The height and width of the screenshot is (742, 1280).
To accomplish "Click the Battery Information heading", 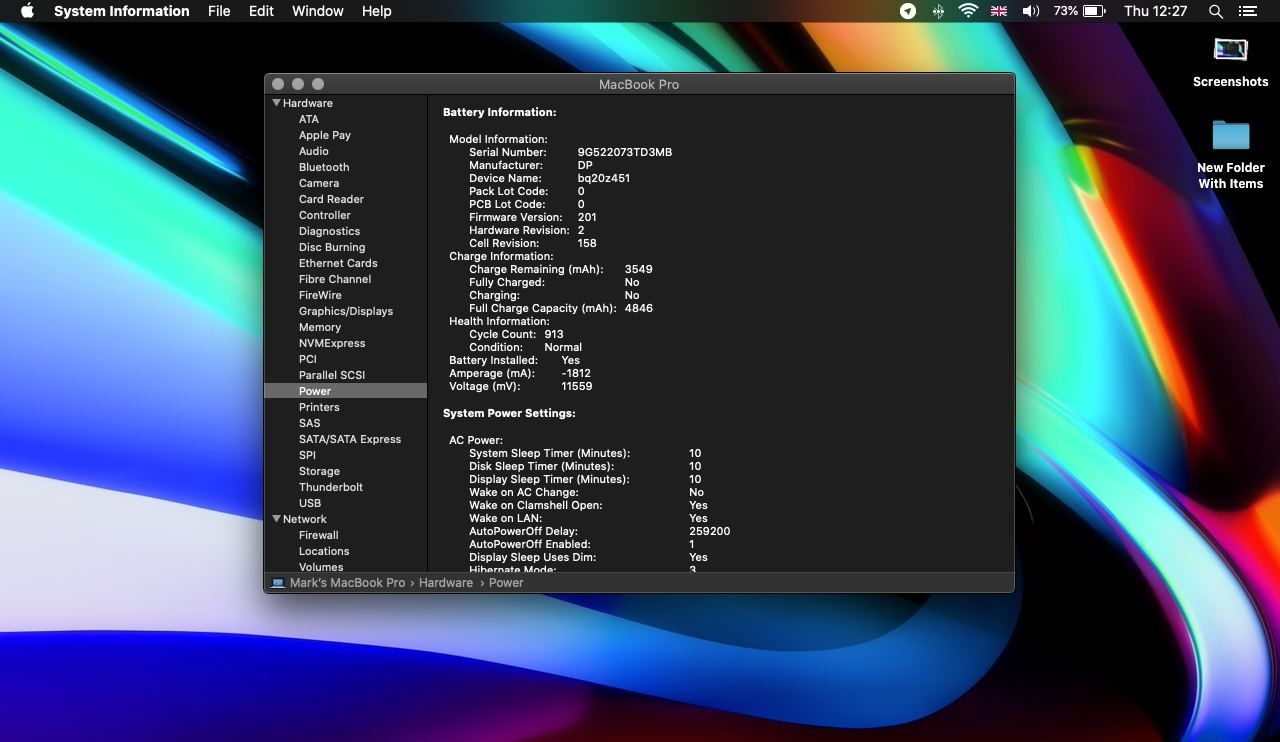I will click(500, 112).
